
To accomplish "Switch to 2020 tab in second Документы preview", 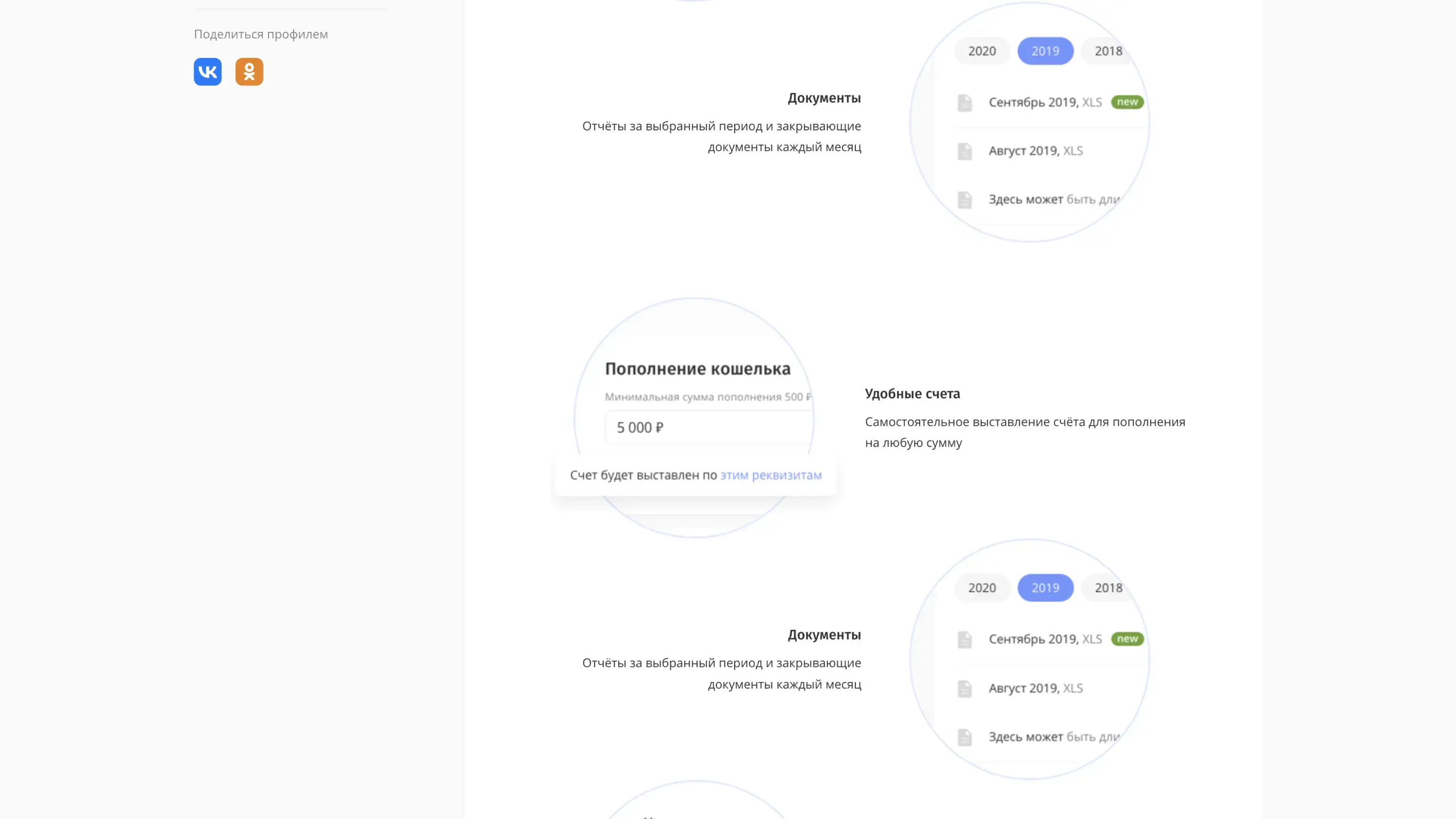I will 982,588.
